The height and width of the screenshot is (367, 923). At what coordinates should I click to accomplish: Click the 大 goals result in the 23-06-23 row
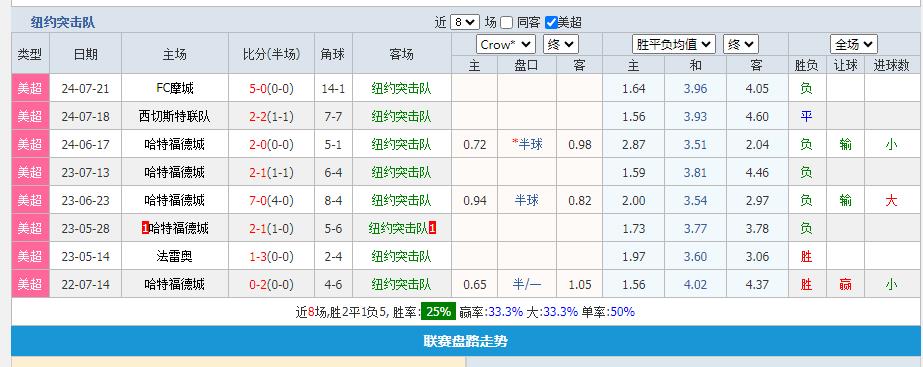891,200
